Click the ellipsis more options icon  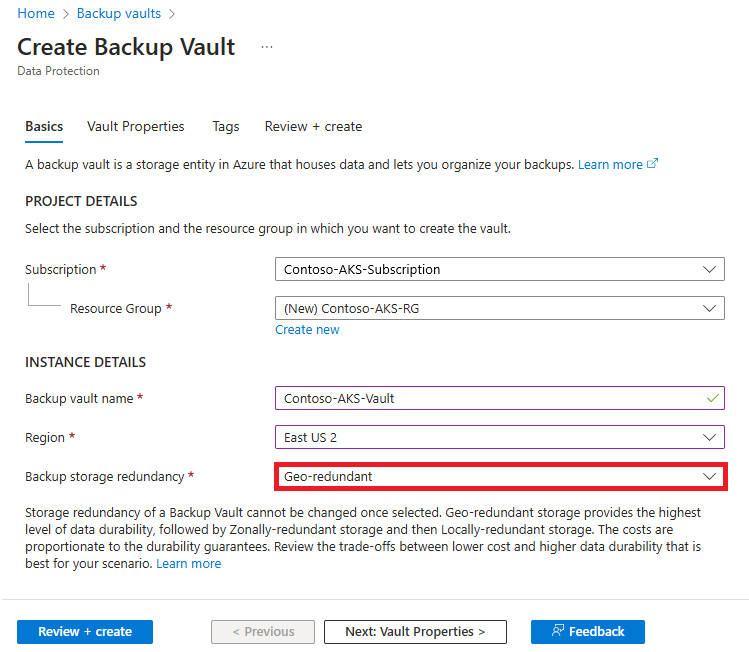(x=267, y=47)
